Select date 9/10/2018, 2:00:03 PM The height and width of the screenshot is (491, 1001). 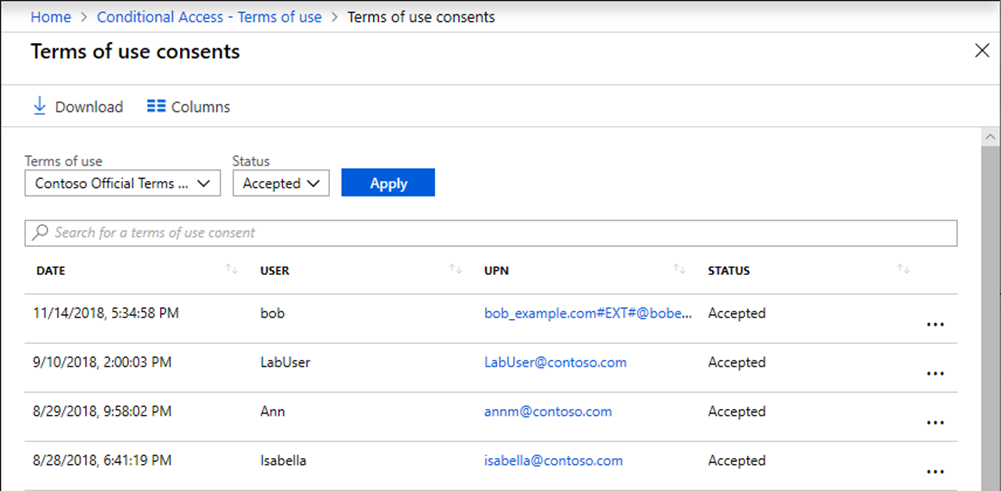coord(102,363)
